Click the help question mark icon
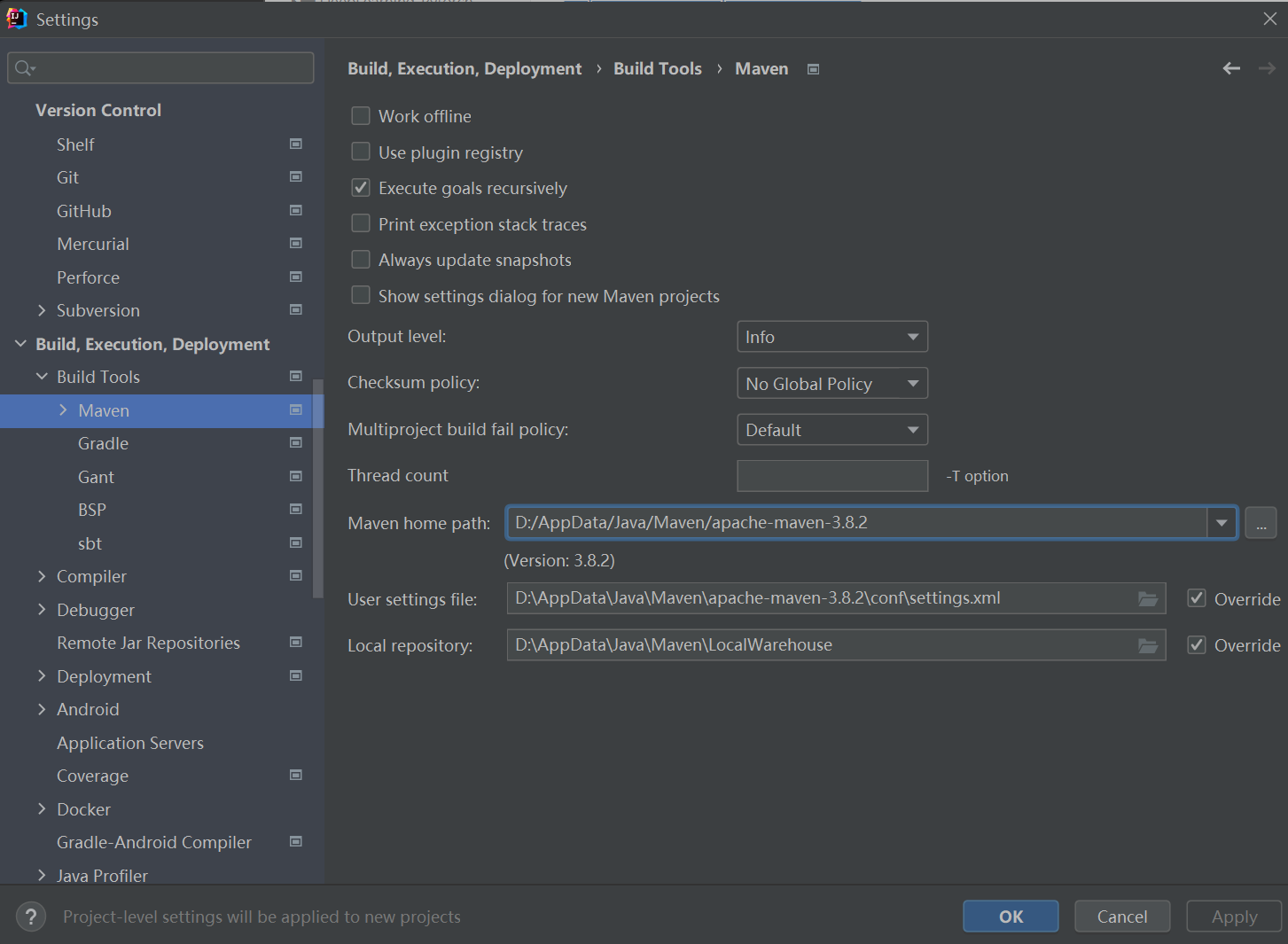This screenshot has width=1288, height=944. (x=31, y=917)
